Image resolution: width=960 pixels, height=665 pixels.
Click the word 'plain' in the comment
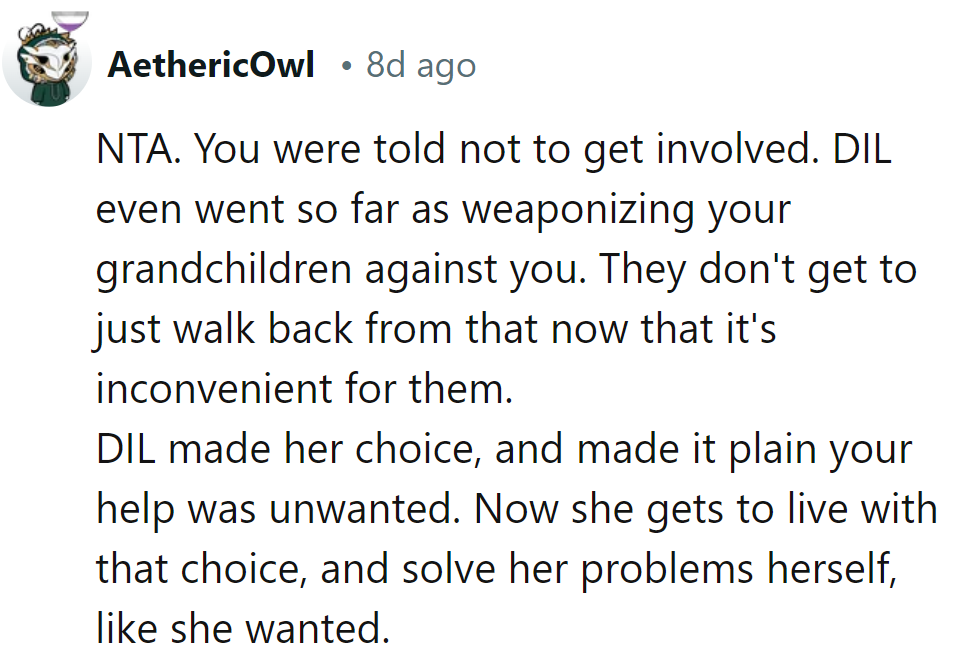770,451
